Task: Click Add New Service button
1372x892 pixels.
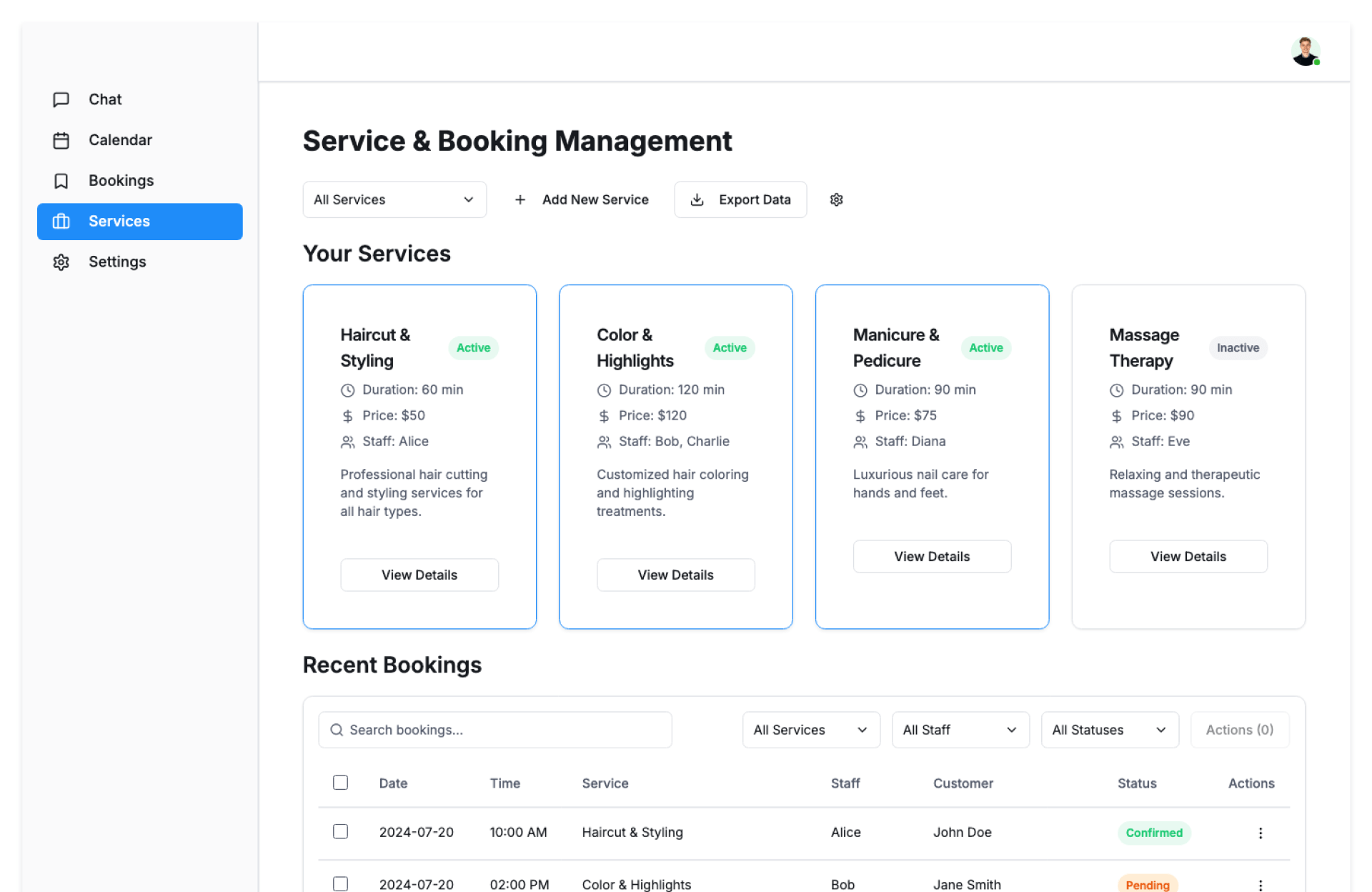Action: (x=582, y=199)
